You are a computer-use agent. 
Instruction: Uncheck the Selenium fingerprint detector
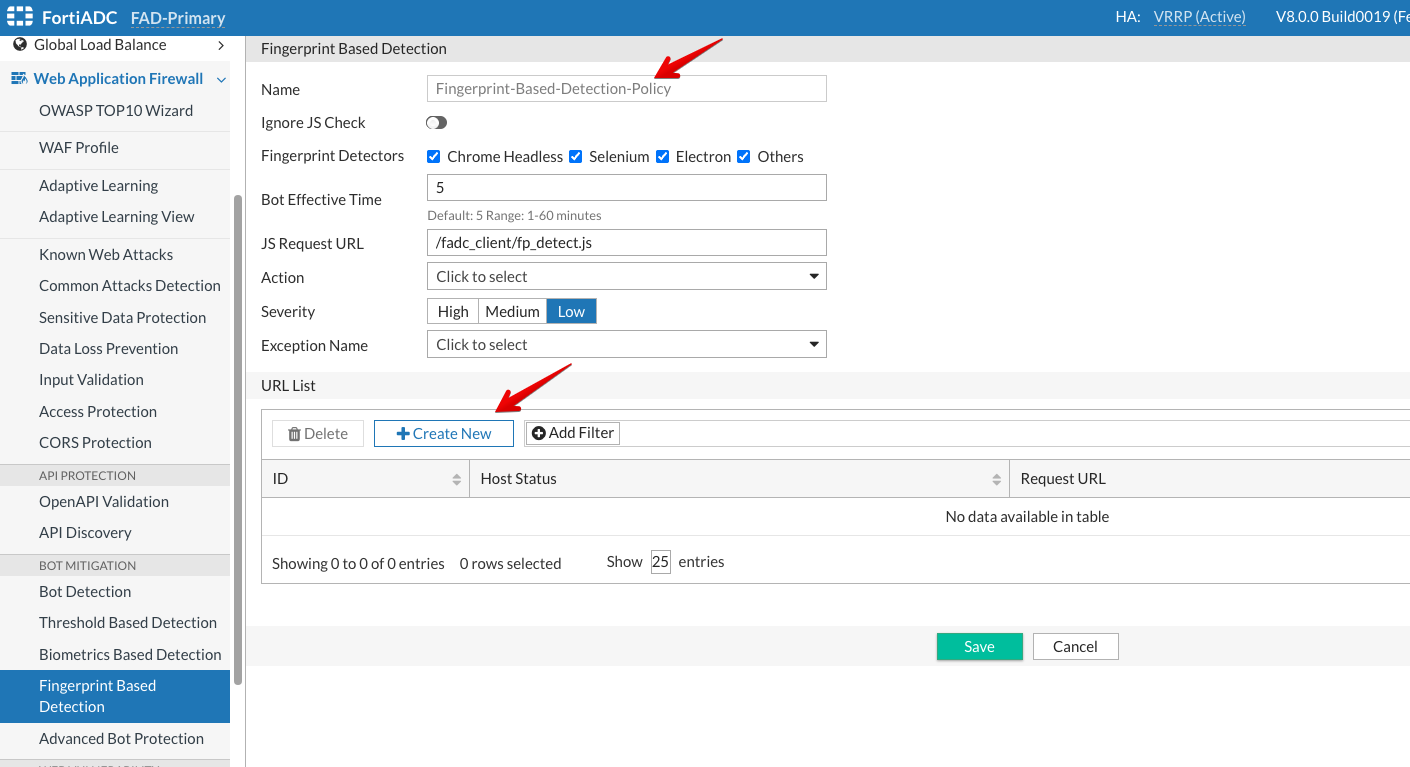pyautogui.click(x=576, y=157)
